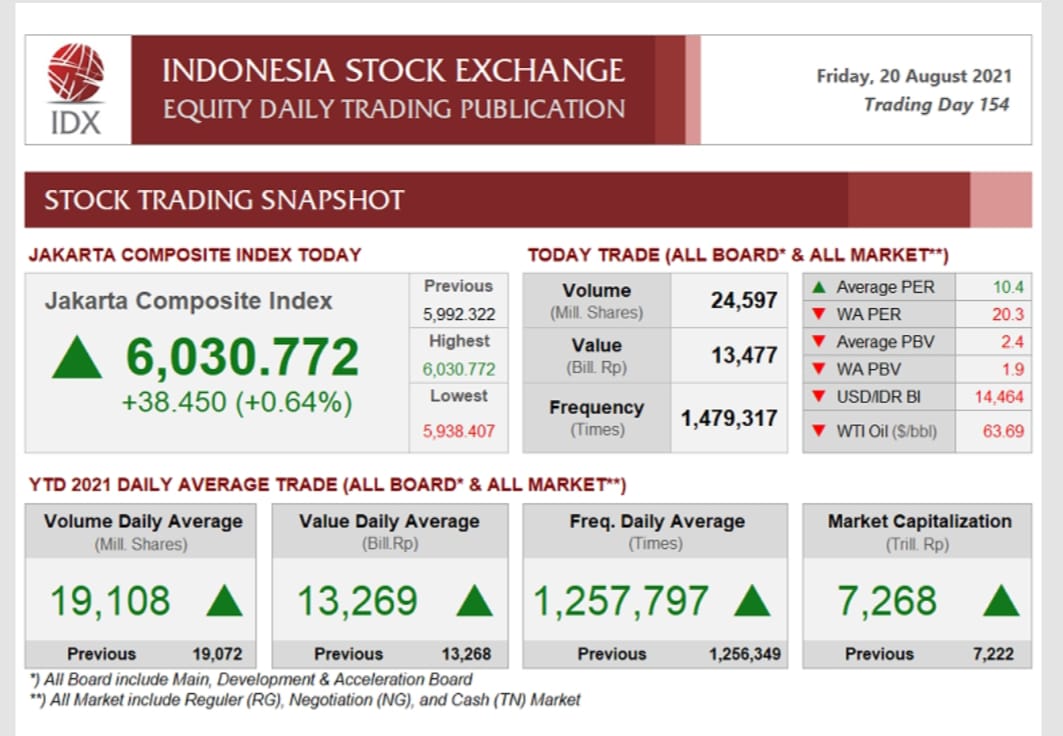Click the green arrow next to 13,269 value average
Viewport: 1063px width, 736px height.
pos(474,601)
